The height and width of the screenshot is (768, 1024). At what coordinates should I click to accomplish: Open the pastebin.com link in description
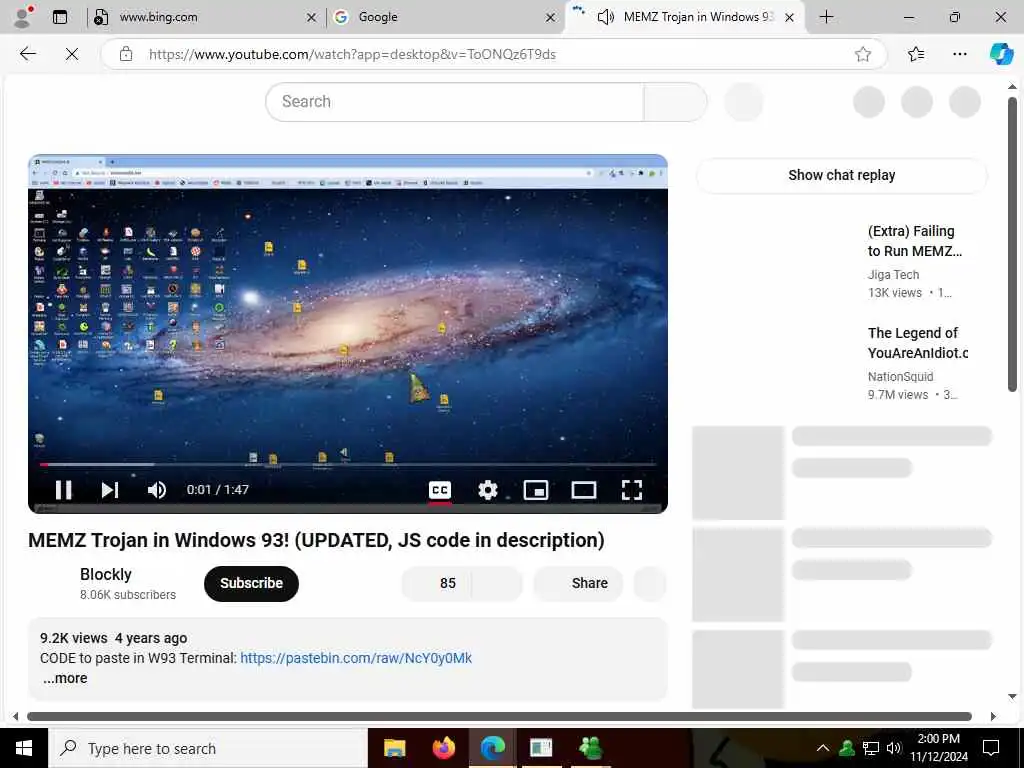click(356, 658)
